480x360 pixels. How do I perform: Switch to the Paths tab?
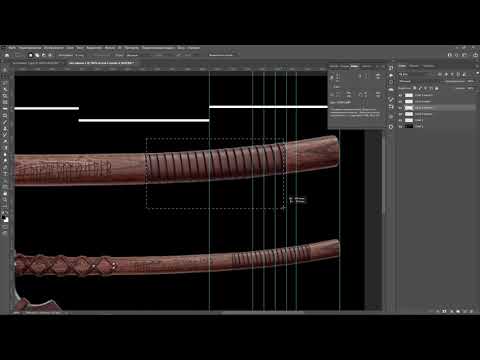429,66
